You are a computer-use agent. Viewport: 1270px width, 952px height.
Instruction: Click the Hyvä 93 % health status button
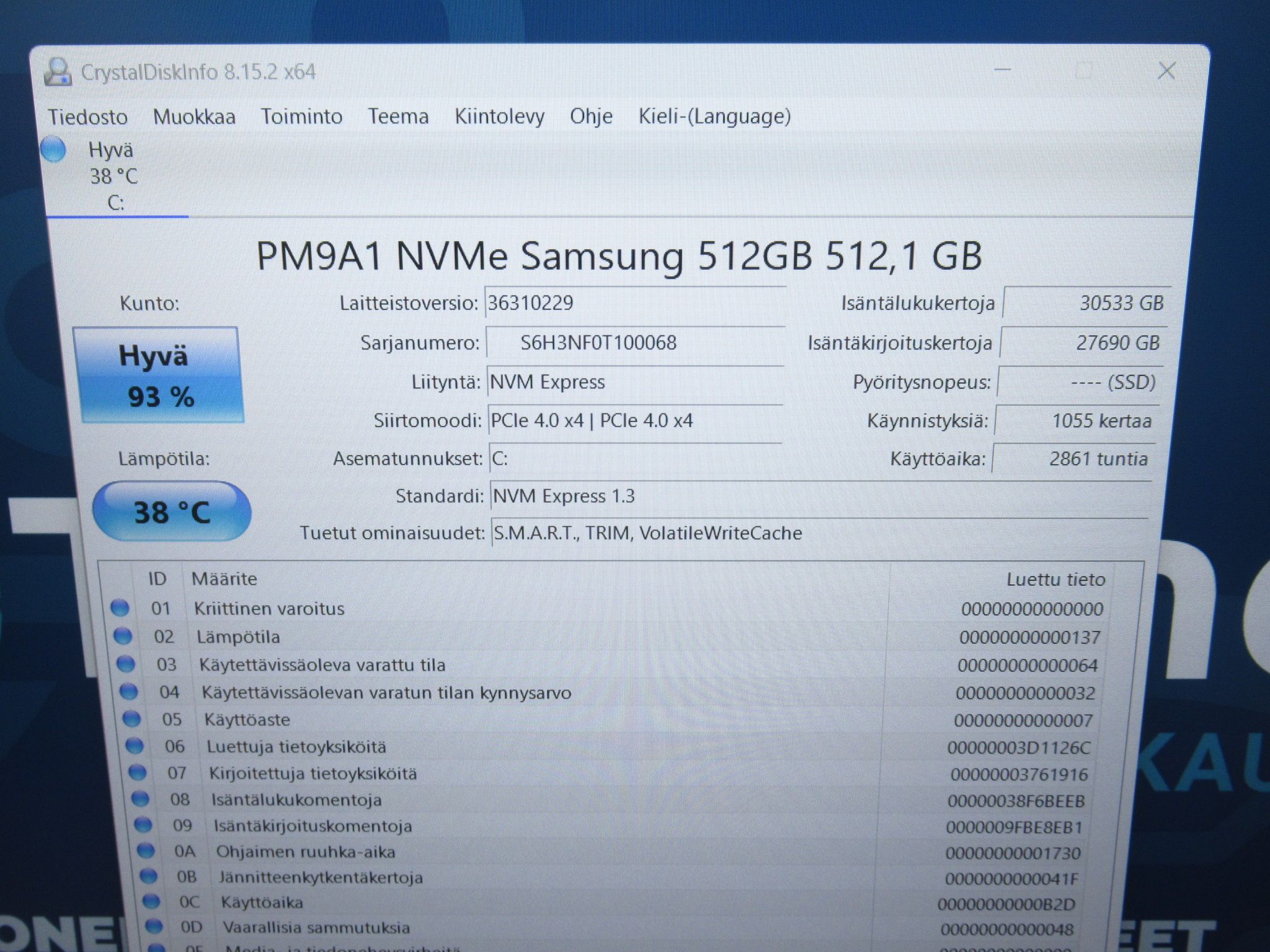[159, 376]
